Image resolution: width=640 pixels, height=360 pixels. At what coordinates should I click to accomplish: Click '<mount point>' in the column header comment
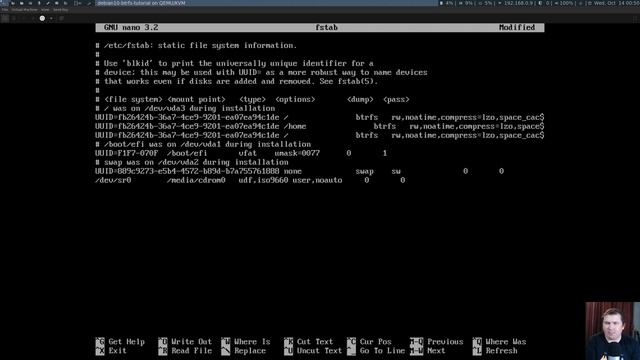pos(196,99)
